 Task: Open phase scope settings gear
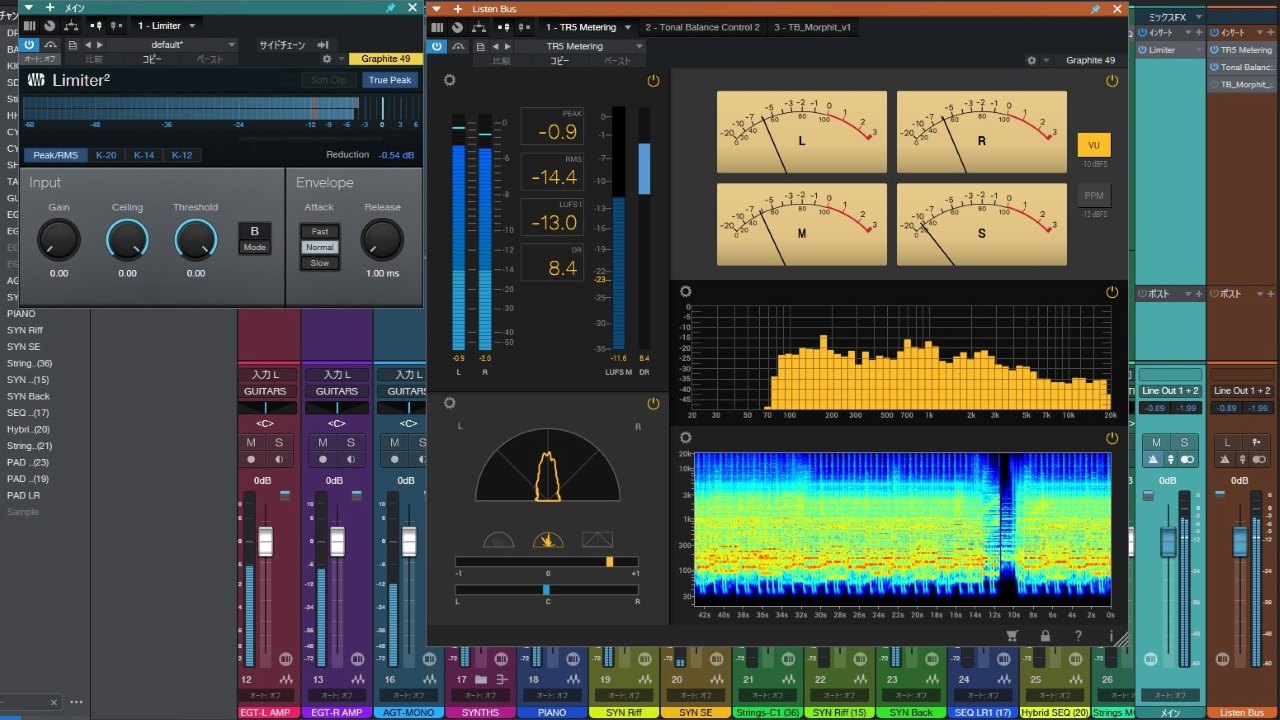(x=450, y=403)
